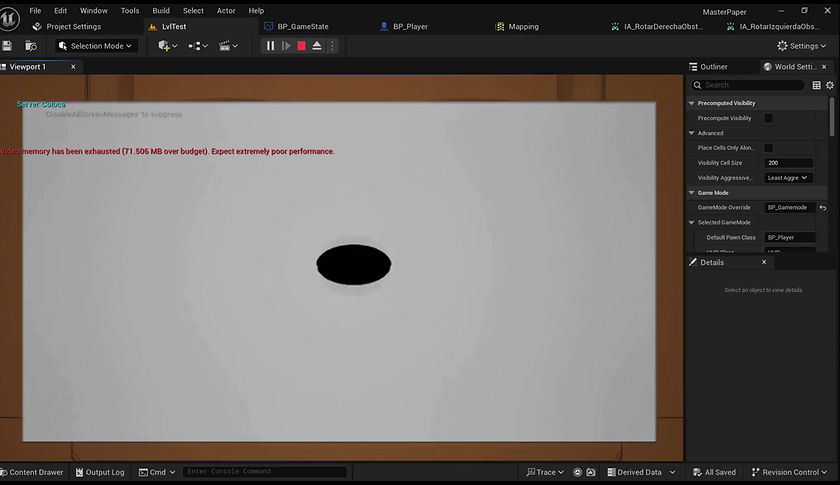Open the Cmd console type dropdown

pos(157,472)
